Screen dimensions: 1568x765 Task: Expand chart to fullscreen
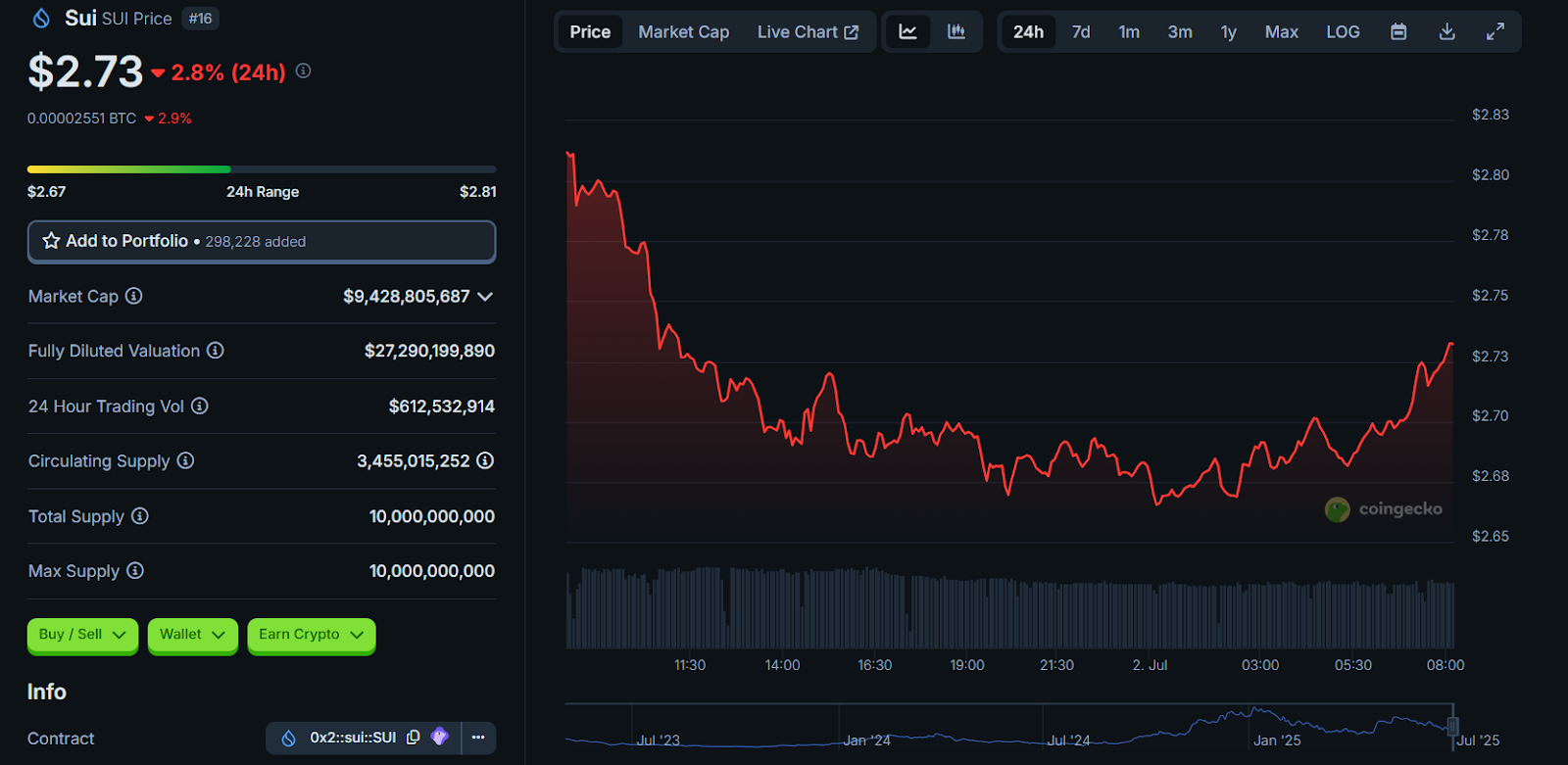1495,31
